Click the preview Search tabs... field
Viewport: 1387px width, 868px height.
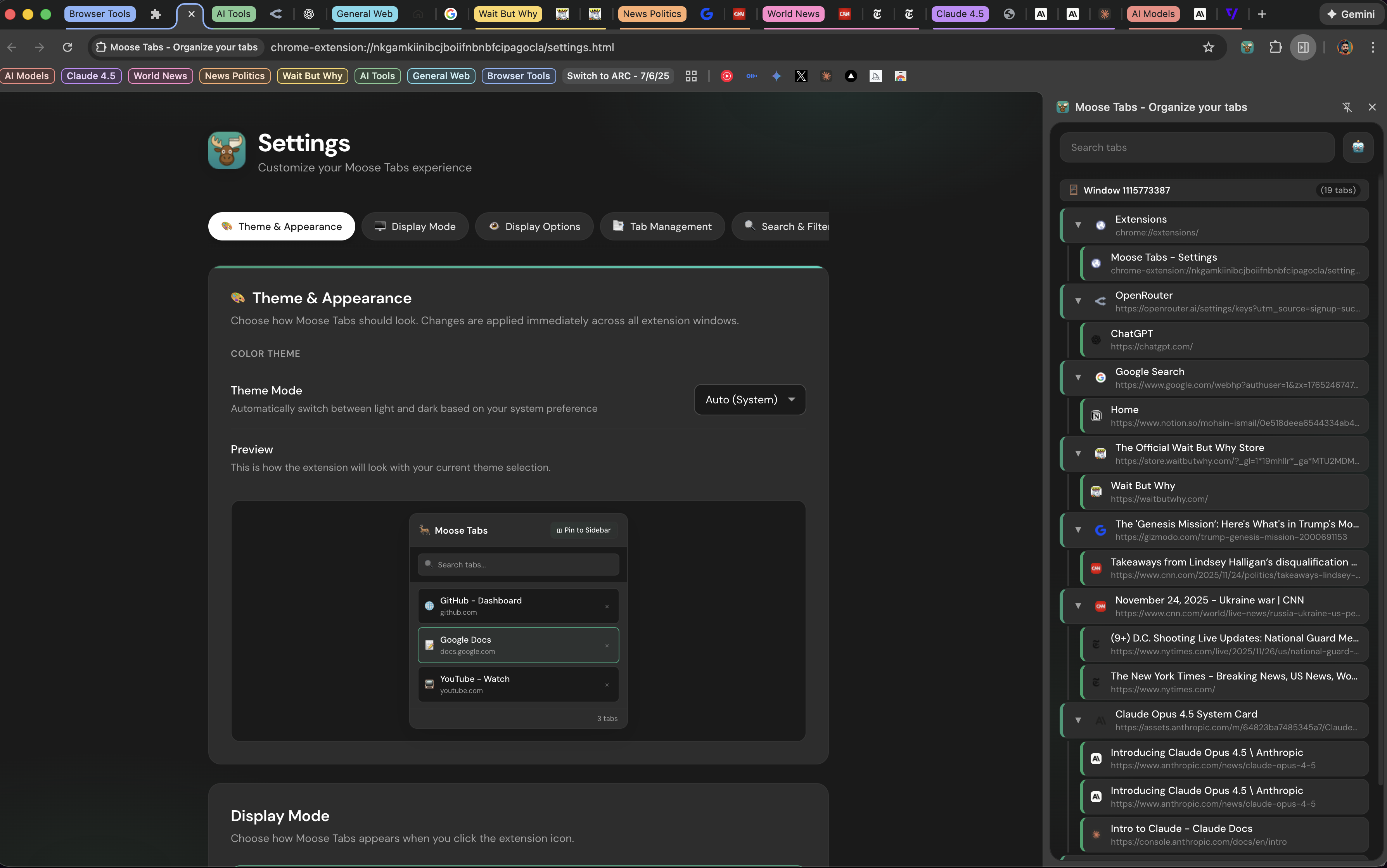coord(519,564)
